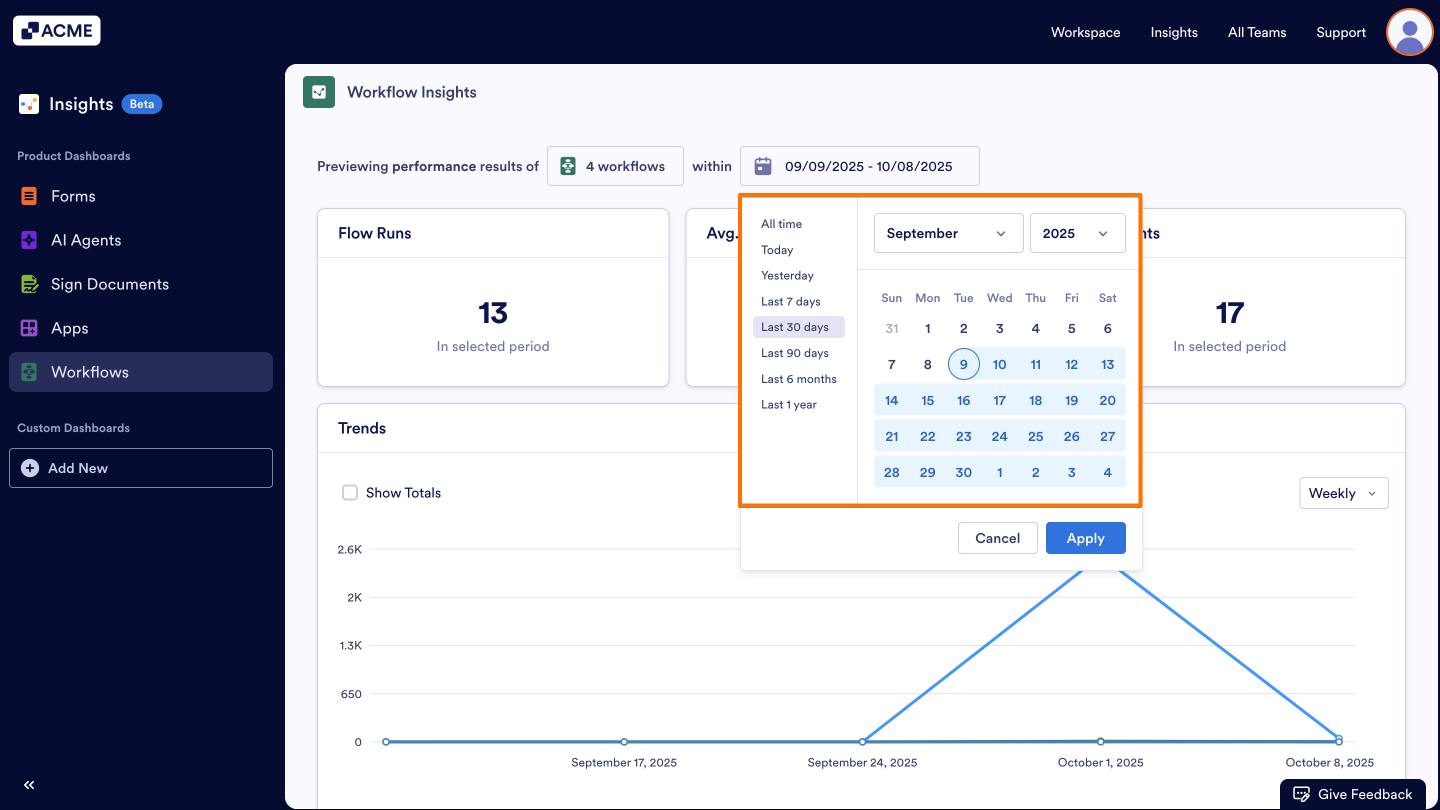Open the 2025 year dropdown
1440x810 pixels.
point(1077,232)
